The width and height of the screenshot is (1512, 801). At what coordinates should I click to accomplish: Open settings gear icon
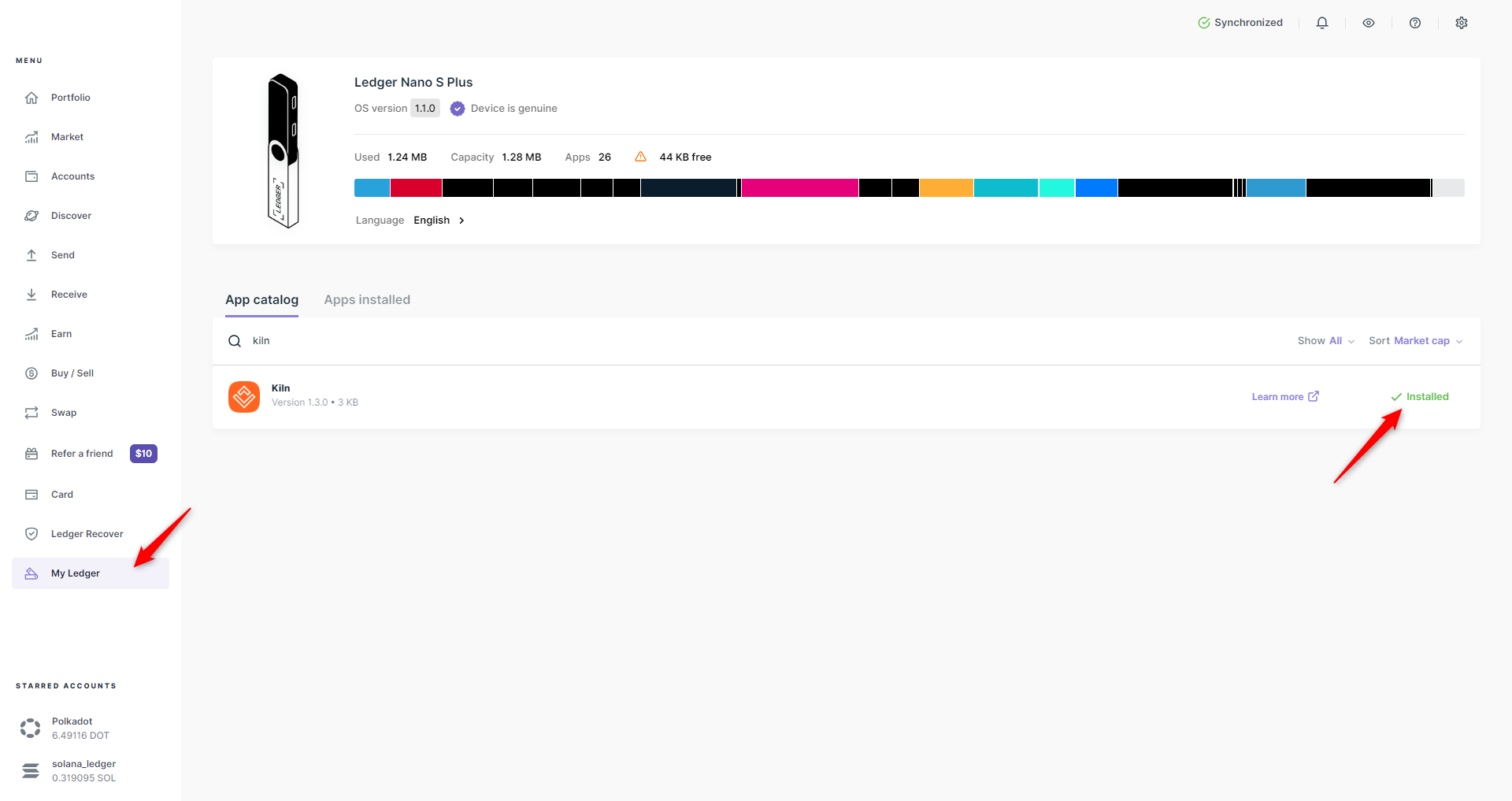click(x=1462, y=23)
